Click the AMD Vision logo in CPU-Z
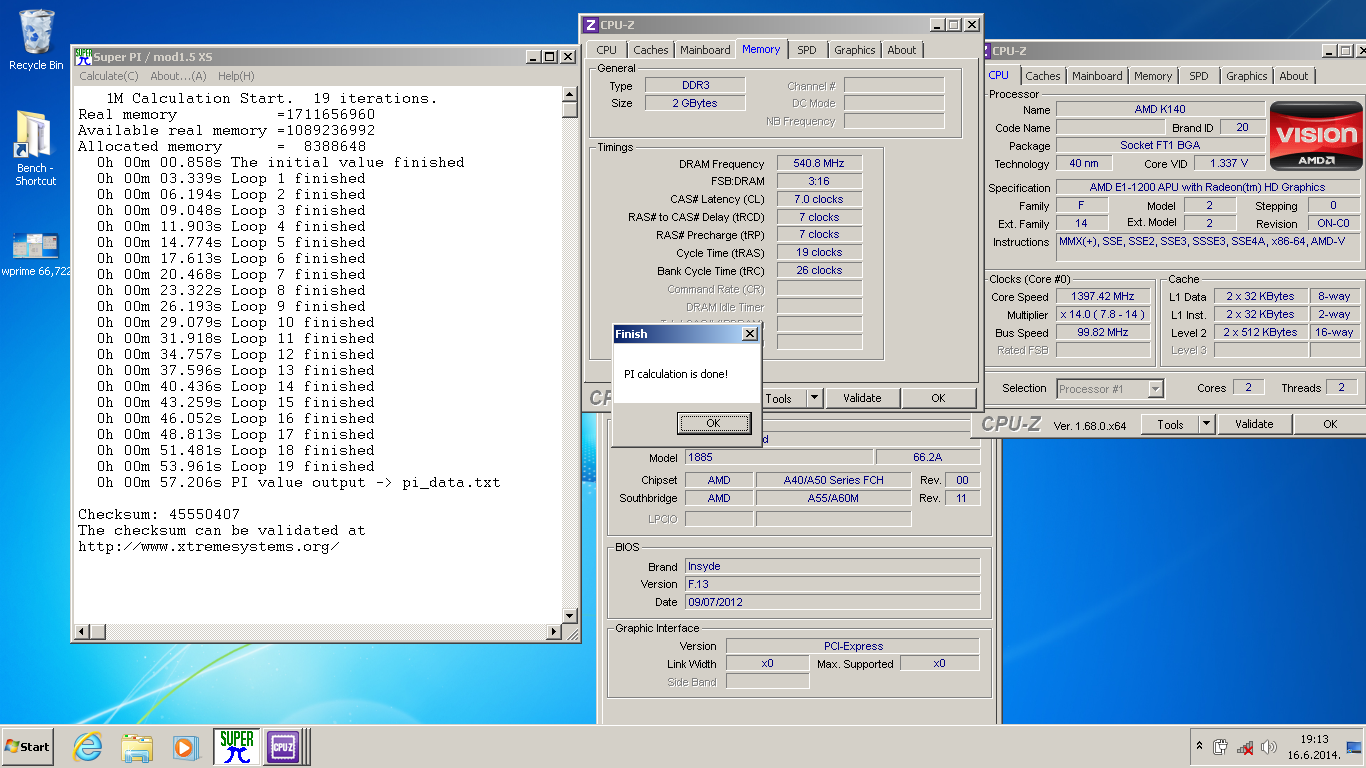This screenshot has width=1366, height=768. [x=1315, y=135]
